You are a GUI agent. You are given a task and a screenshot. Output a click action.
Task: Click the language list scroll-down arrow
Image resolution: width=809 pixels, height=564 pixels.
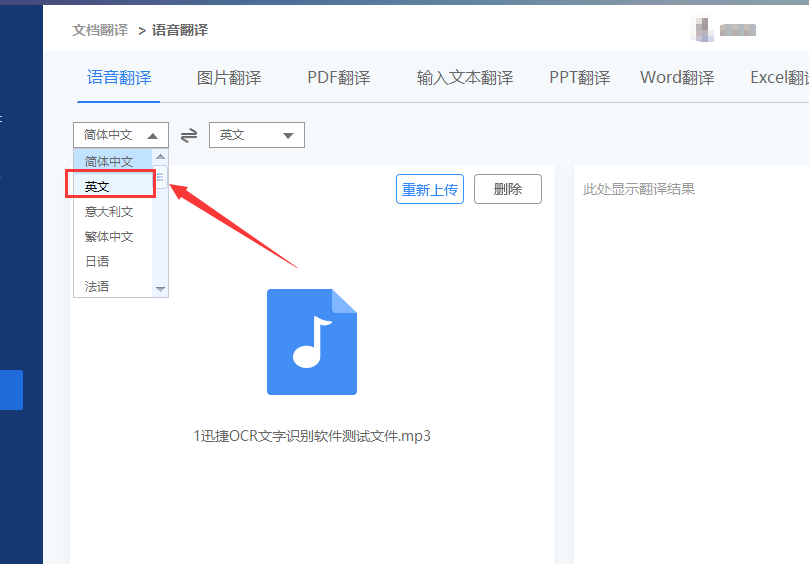tap(160, 289)
